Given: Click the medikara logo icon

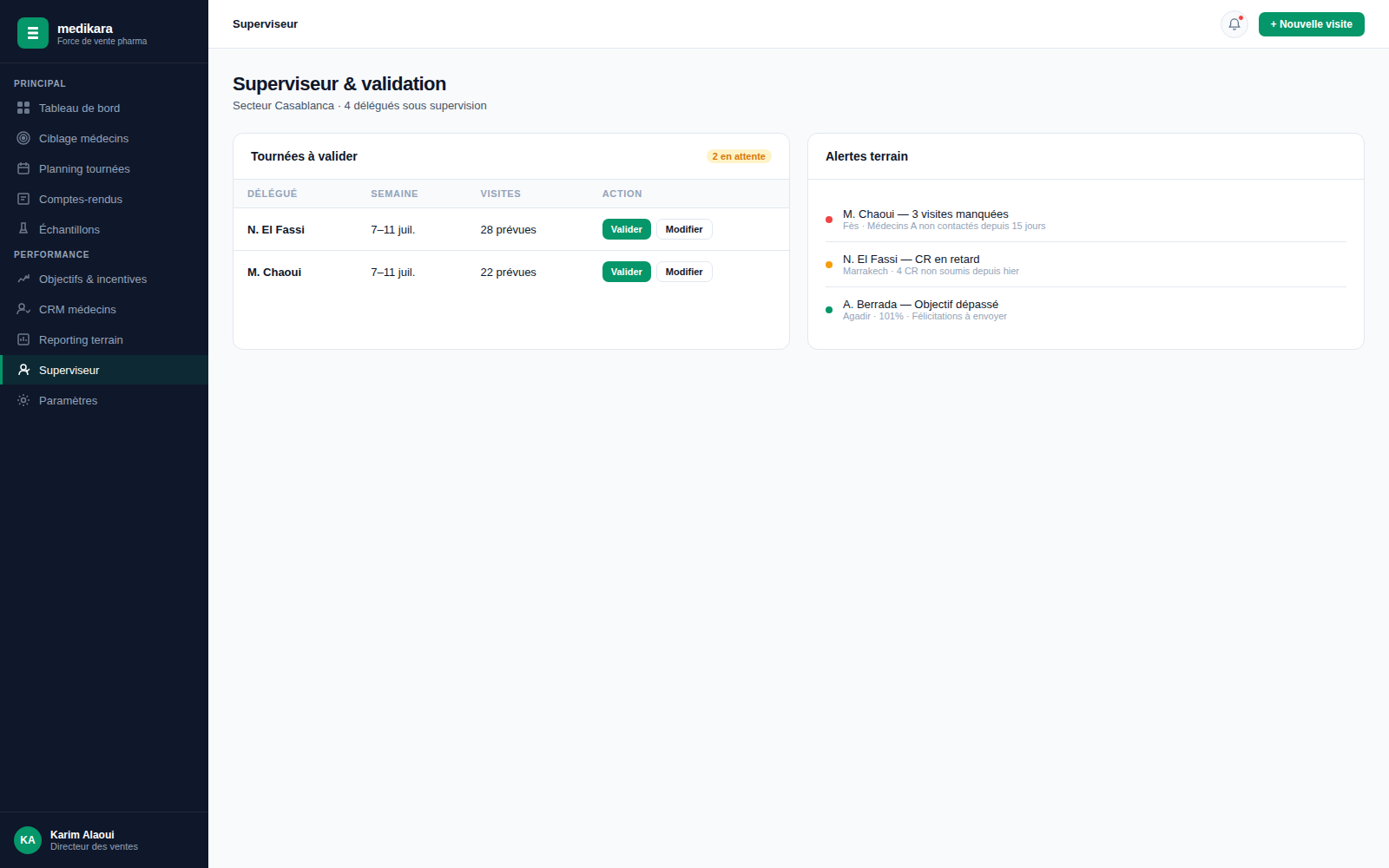Looking at the screenshot, I should 33,33.
